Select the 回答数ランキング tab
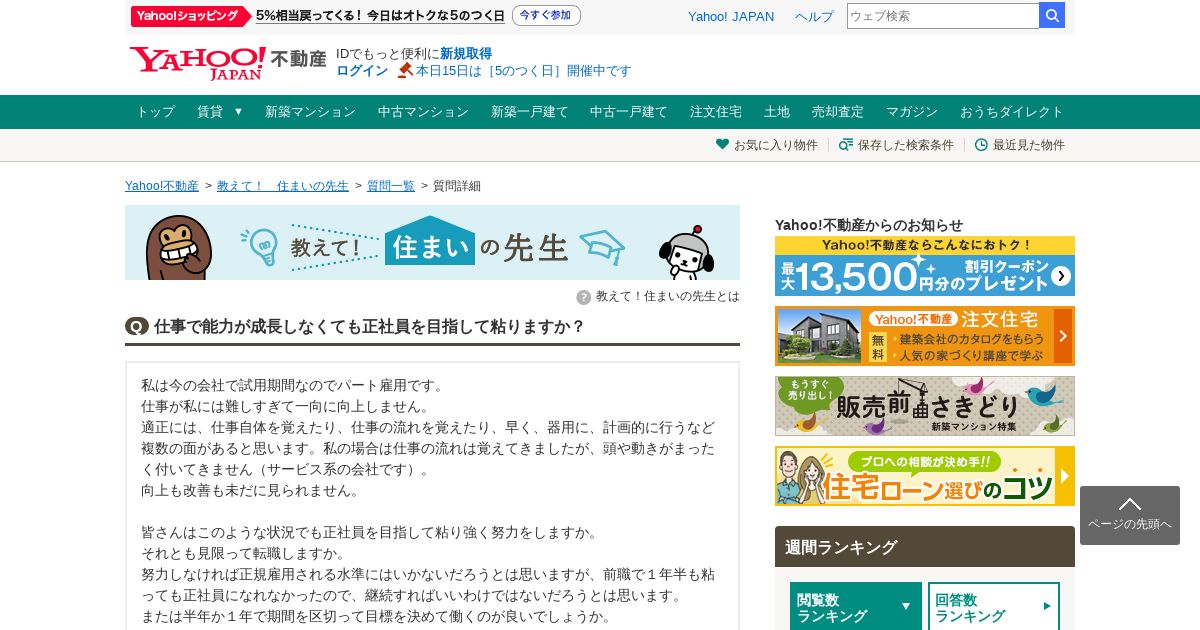 994,606
